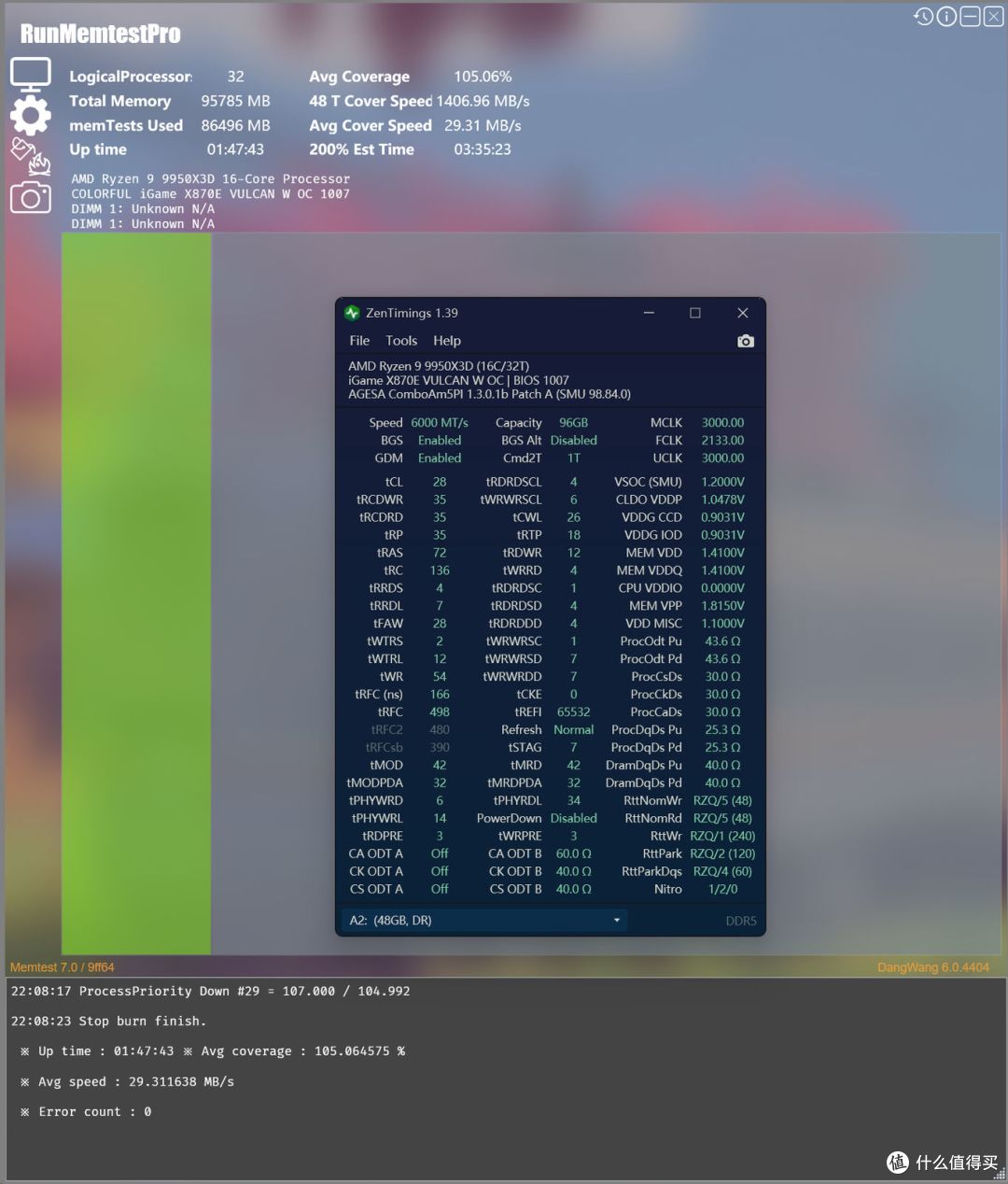The image size is (1008, 1184).
Task: Open the monitor icon in RunMemtestPro sidebar
Action: (31, 75)
